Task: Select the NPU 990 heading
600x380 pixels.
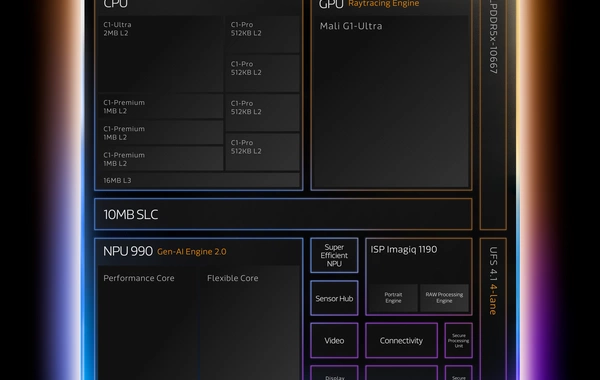Action: 128,251
